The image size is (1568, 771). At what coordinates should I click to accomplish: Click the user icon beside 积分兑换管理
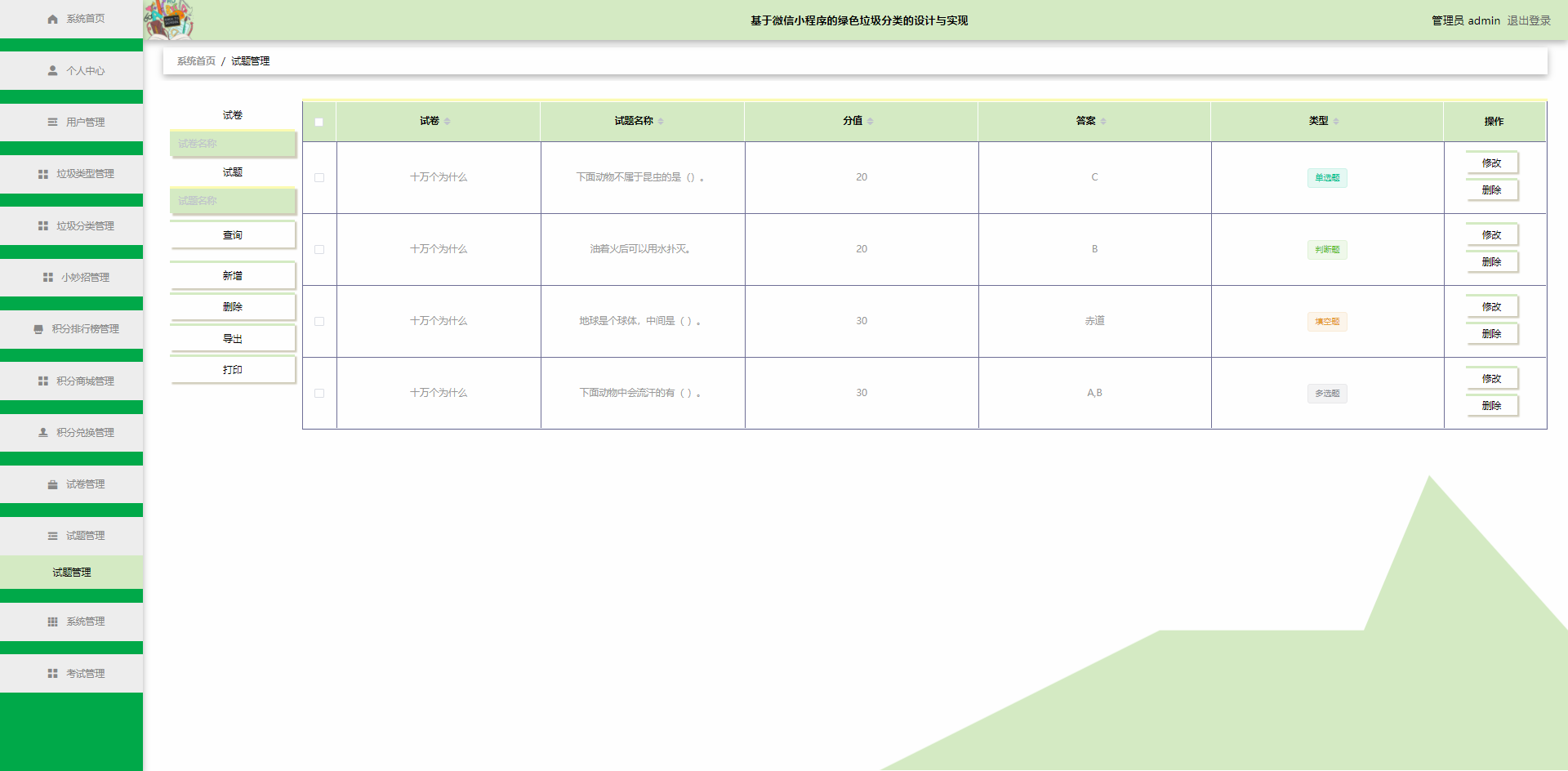pyautogui.click(x=43, y=433)
